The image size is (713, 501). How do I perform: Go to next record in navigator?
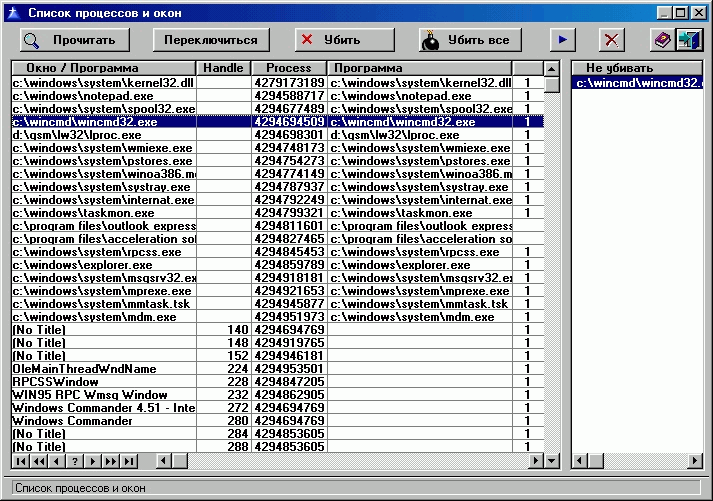click(x=92, y=461)
